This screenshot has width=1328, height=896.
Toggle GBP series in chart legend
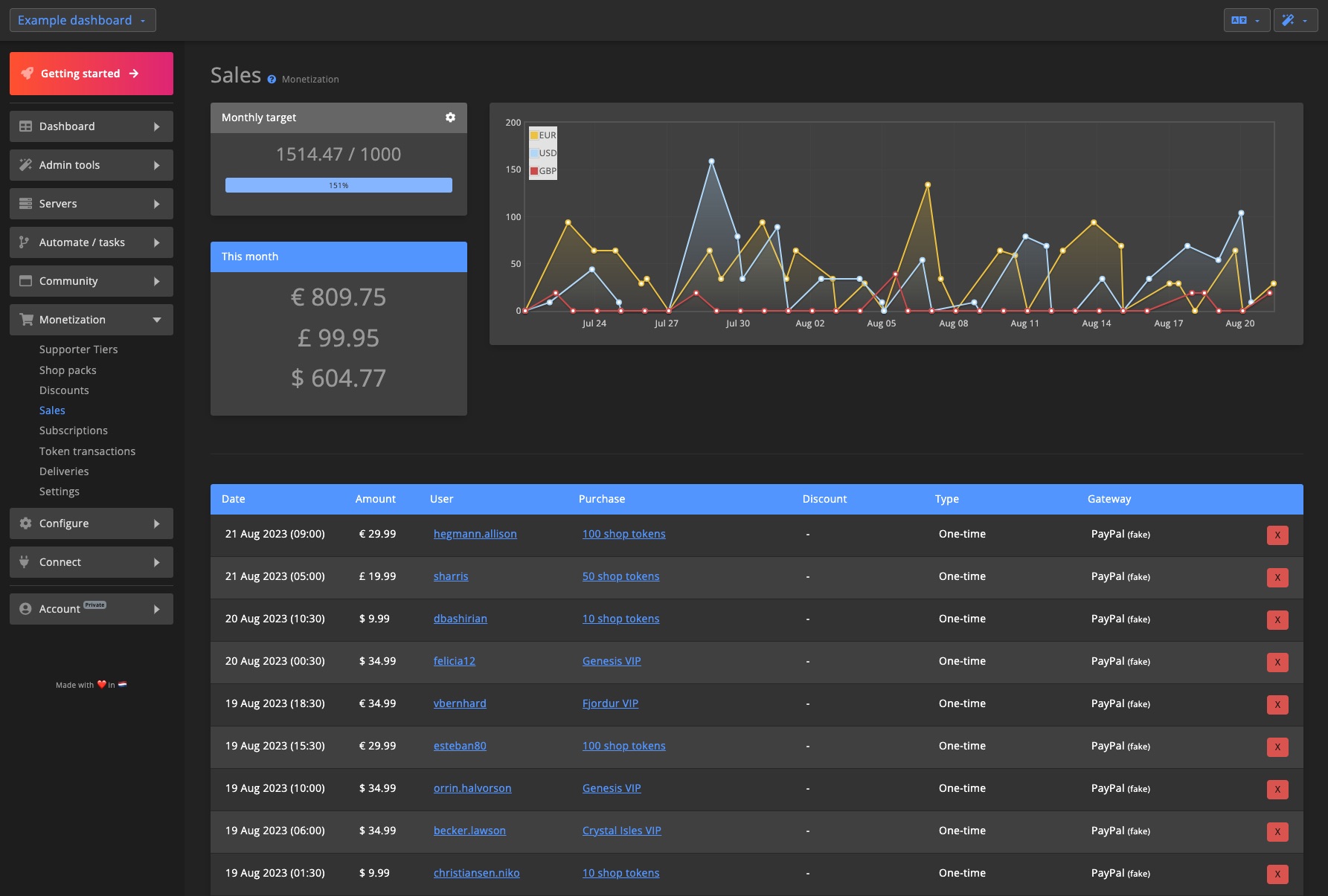(x=542, y=171)
